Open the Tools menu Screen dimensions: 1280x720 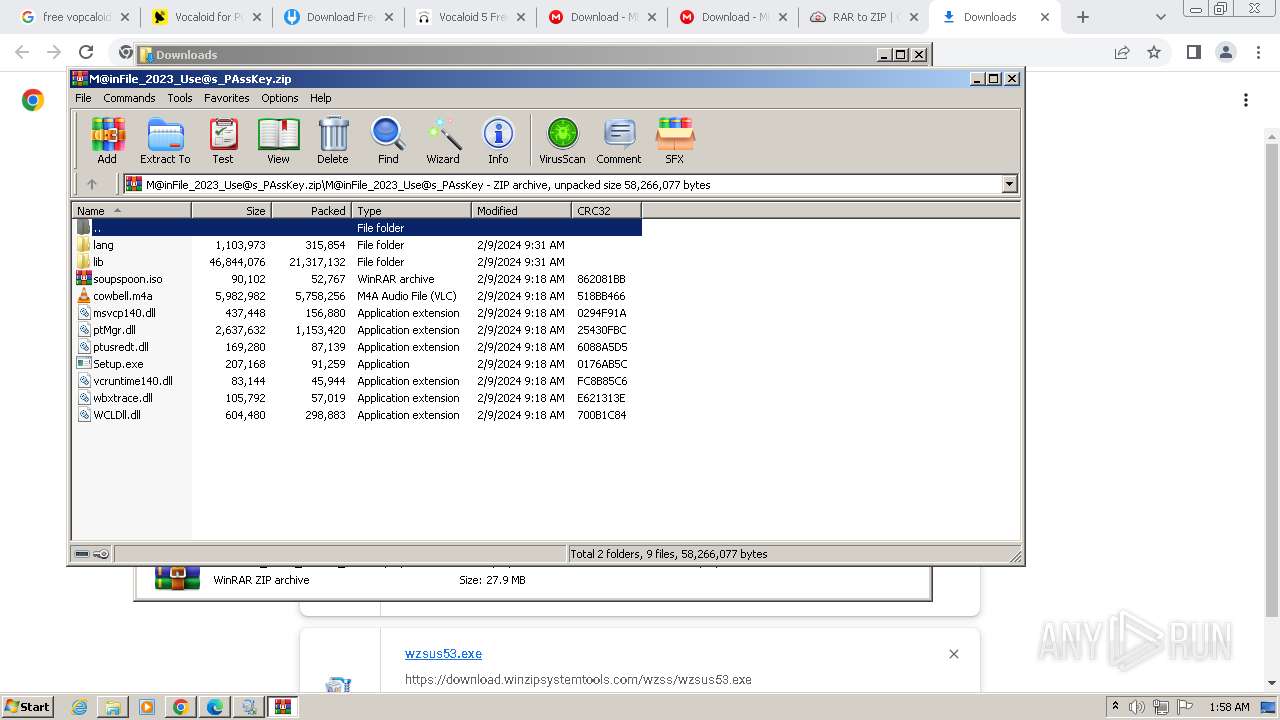[x=180, y=98]
